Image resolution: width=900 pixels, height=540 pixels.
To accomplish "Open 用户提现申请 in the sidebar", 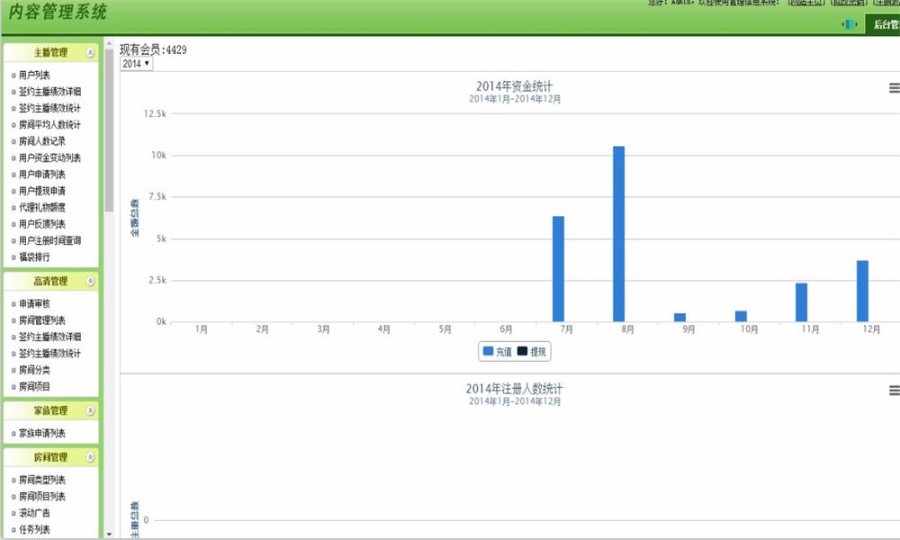I will click(42, 191).
